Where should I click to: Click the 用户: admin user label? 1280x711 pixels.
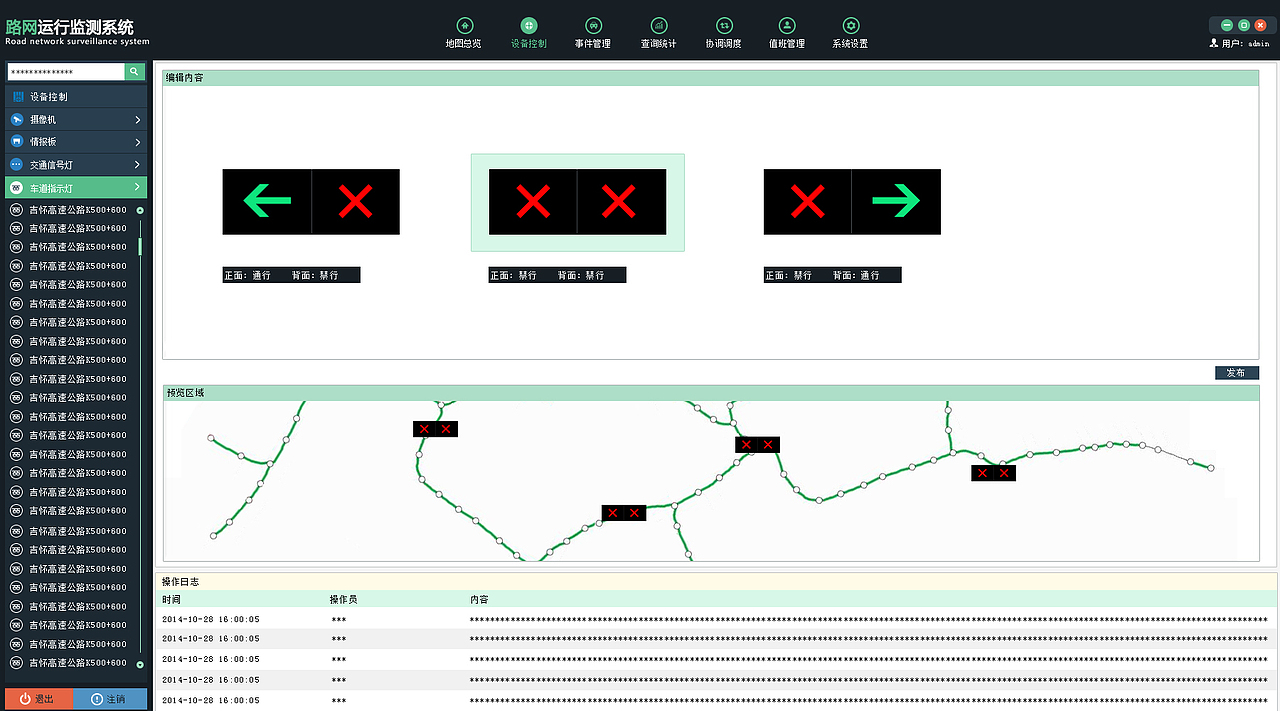click(x=1239, y=44)
